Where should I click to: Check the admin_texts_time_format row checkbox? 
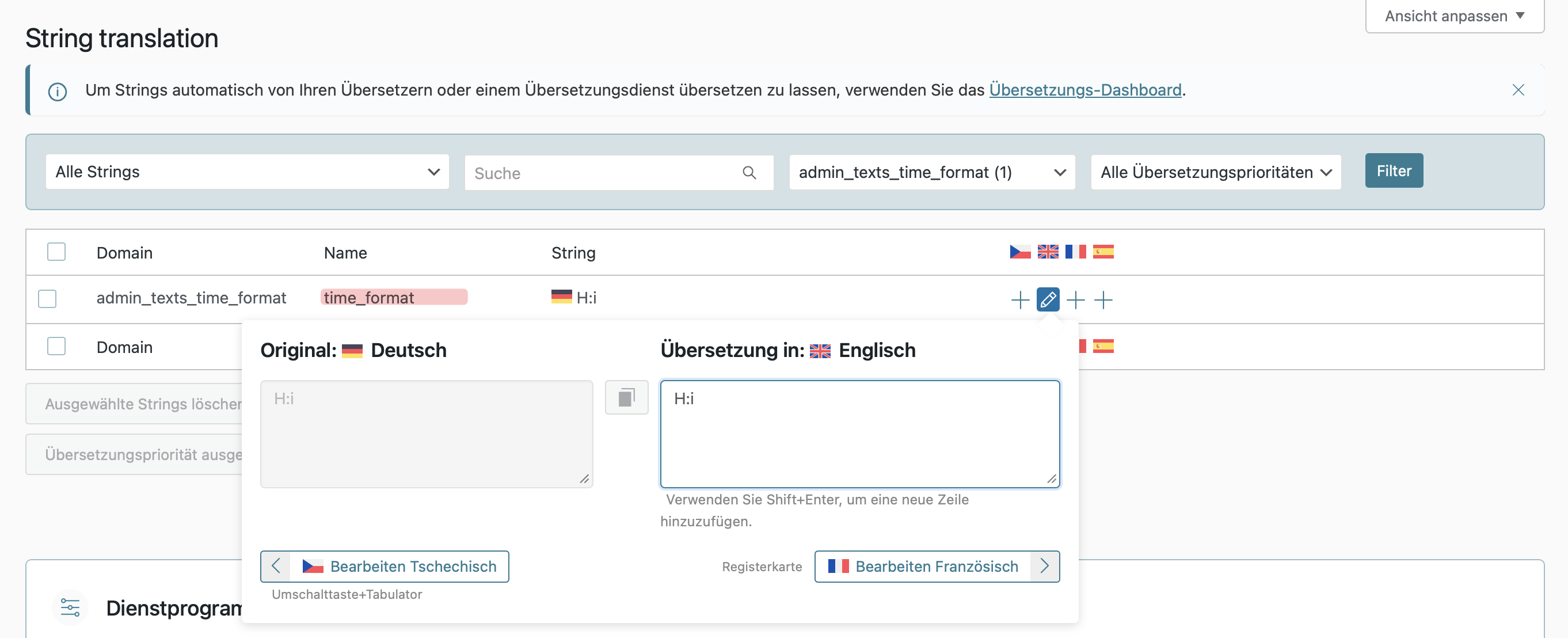pyautogui.click(x=47, y=299)
